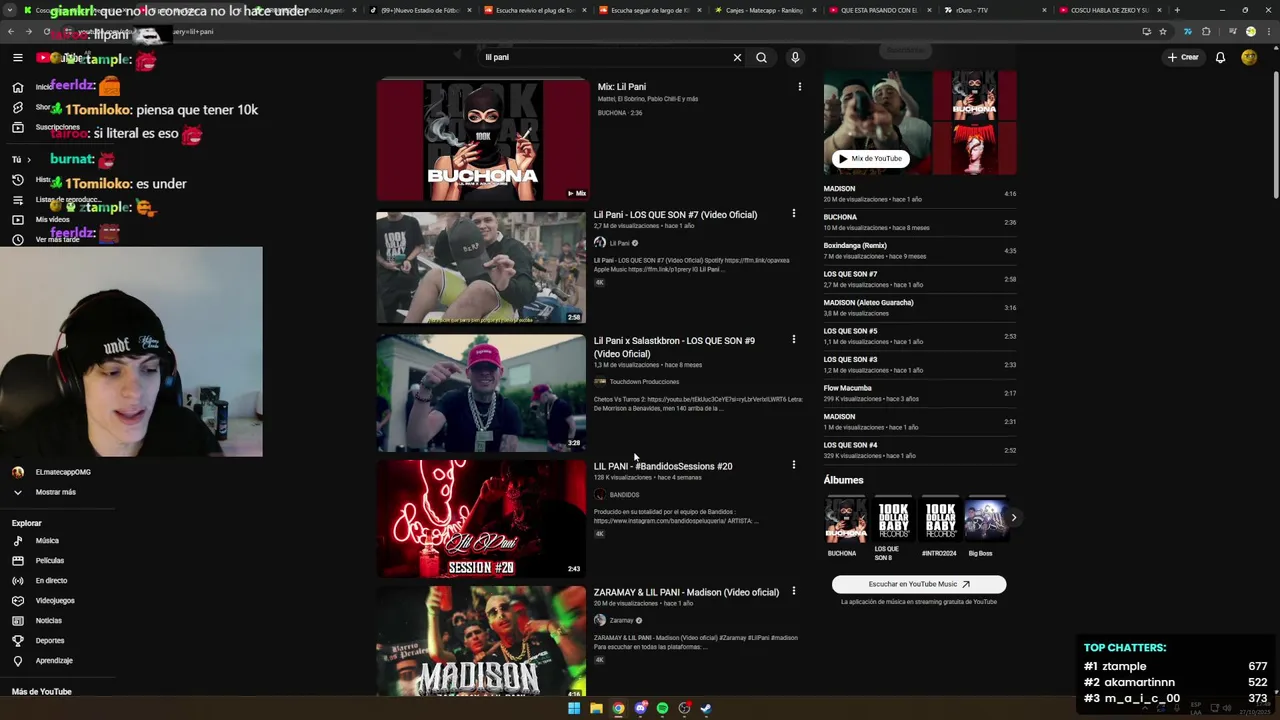
Task: Select MADISON (Aleteo Guaracha) track
Action: point(920,307)
